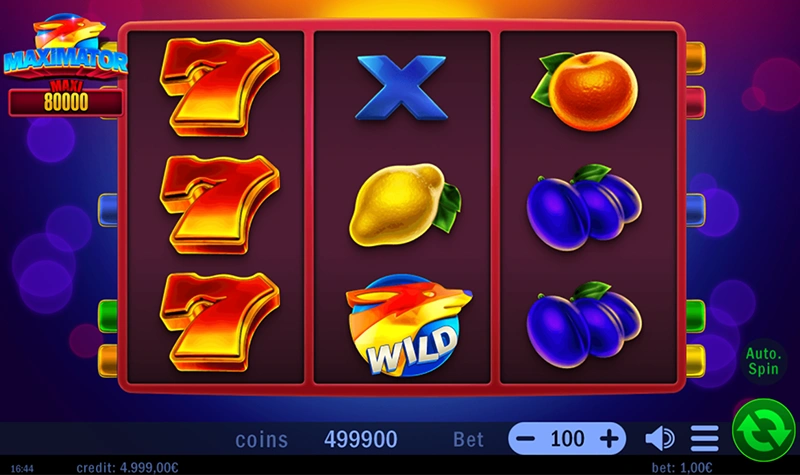Click the middle plum symbol
800x475 pixels.
(x=584, y=207)
